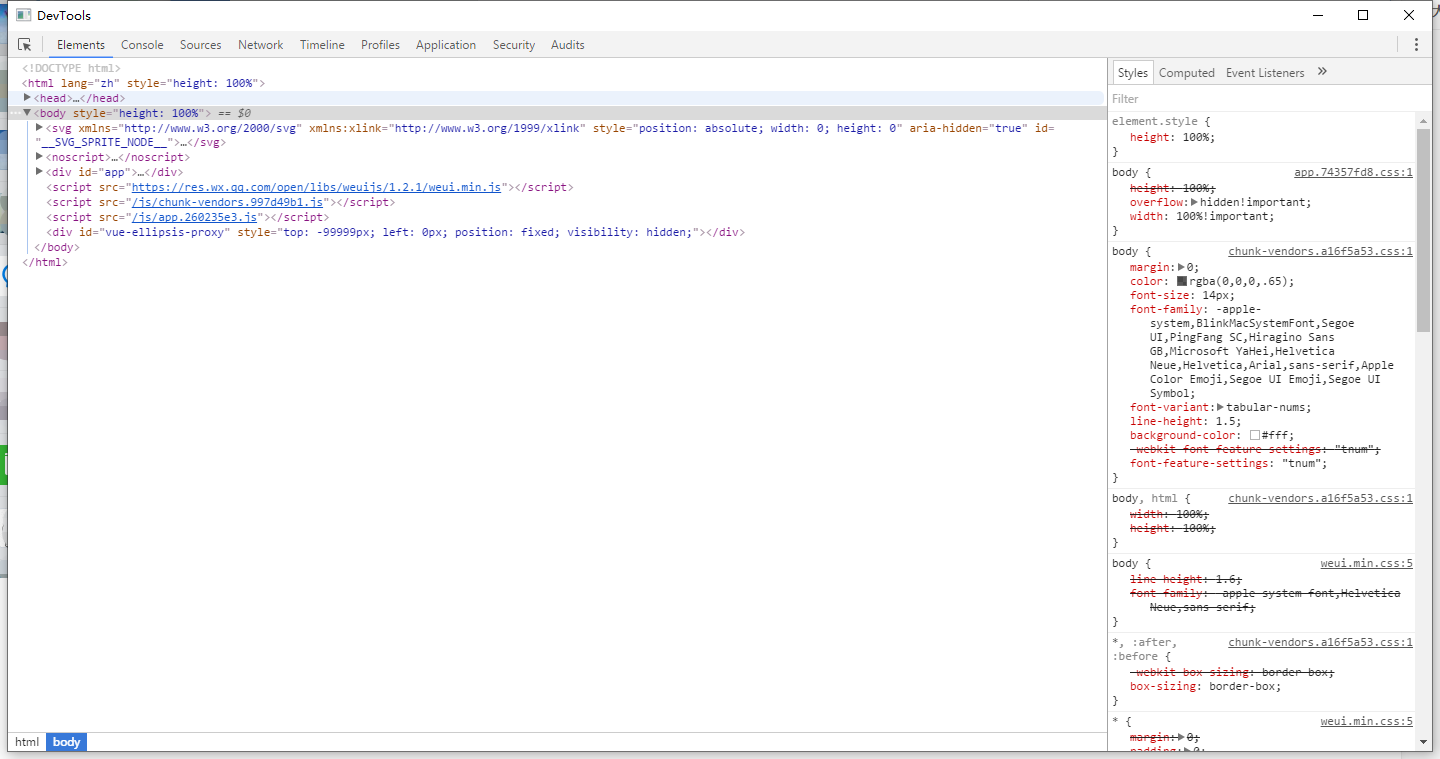Select the closing body tag line

click(56, 247)
